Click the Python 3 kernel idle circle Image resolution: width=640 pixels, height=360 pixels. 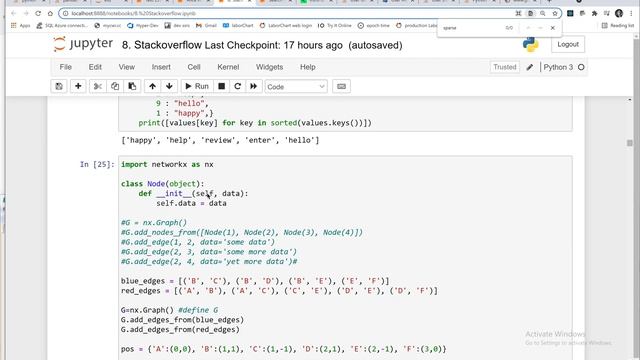581,67
